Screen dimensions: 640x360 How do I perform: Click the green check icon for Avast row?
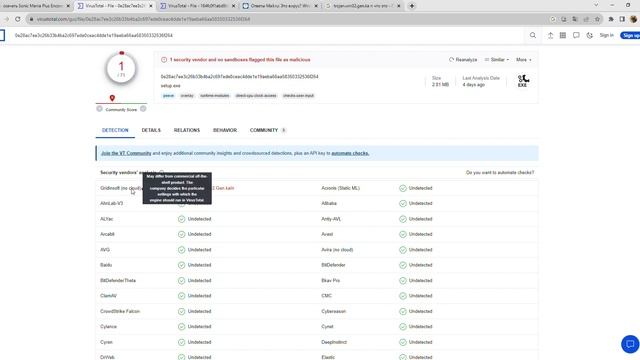coord(403,234)
